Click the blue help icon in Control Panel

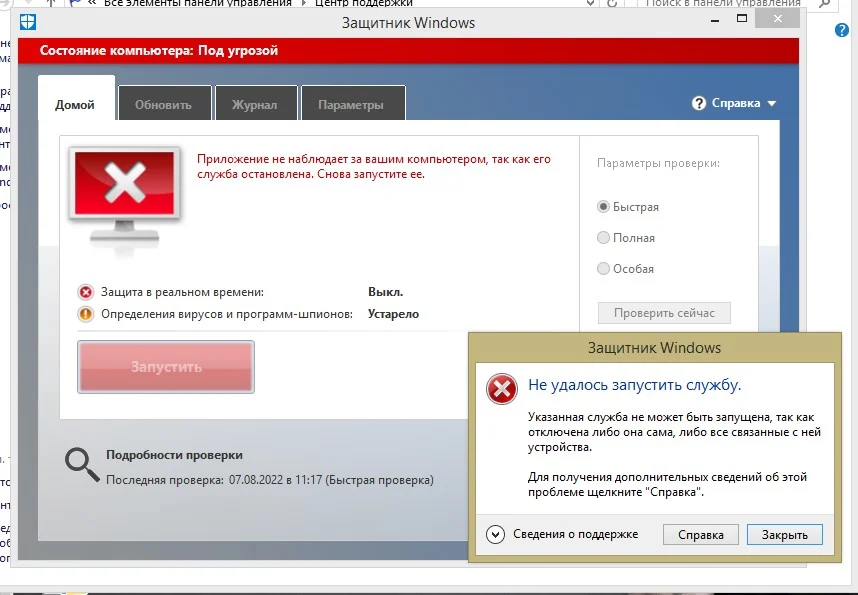click(x=842, y=31)
